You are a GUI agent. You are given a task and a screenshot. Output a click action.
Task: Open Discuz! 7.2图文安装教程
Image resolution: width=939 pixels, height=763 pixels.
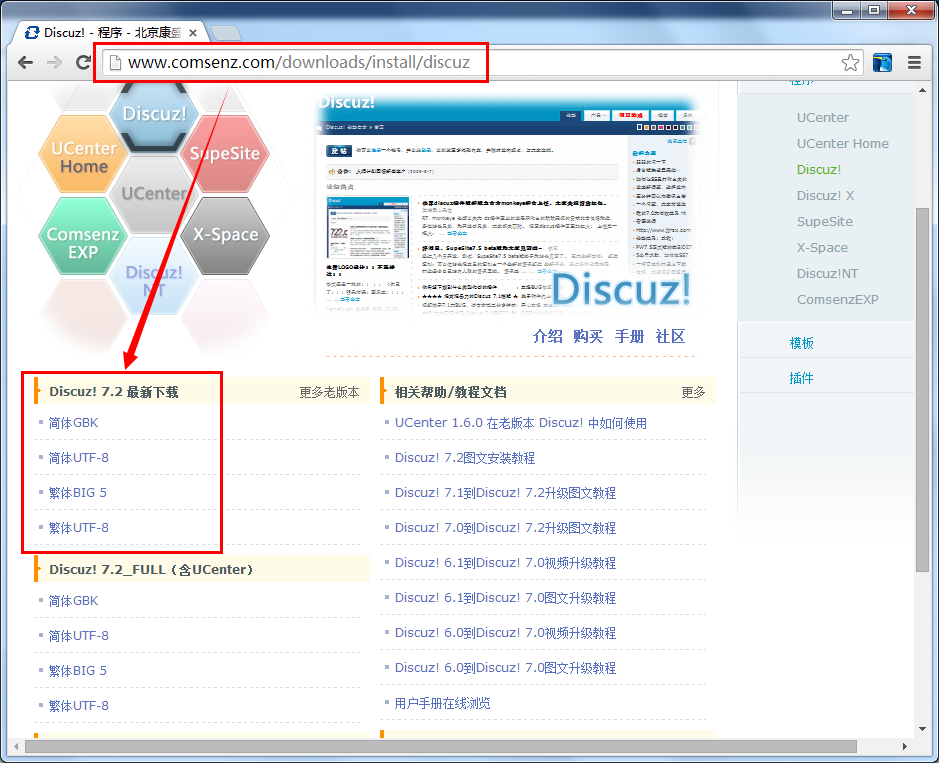point(465,458)
